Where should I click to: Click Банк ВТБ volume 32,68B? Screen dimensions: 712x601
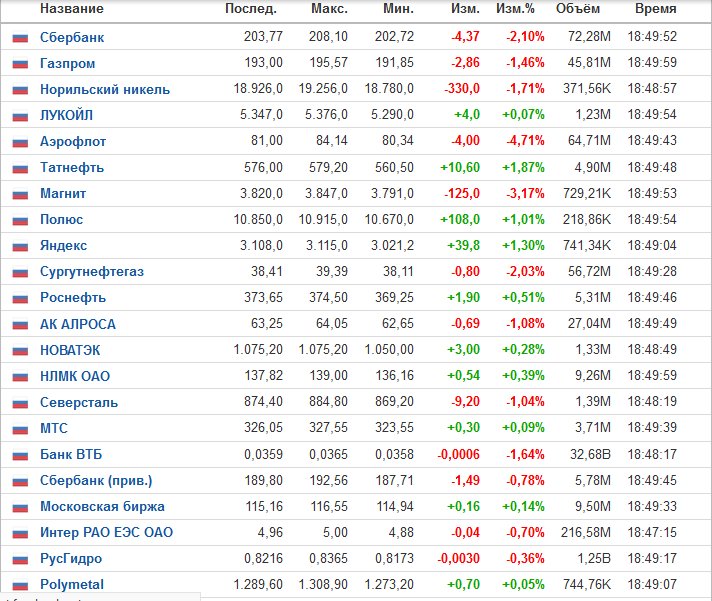tap(590, 454)
